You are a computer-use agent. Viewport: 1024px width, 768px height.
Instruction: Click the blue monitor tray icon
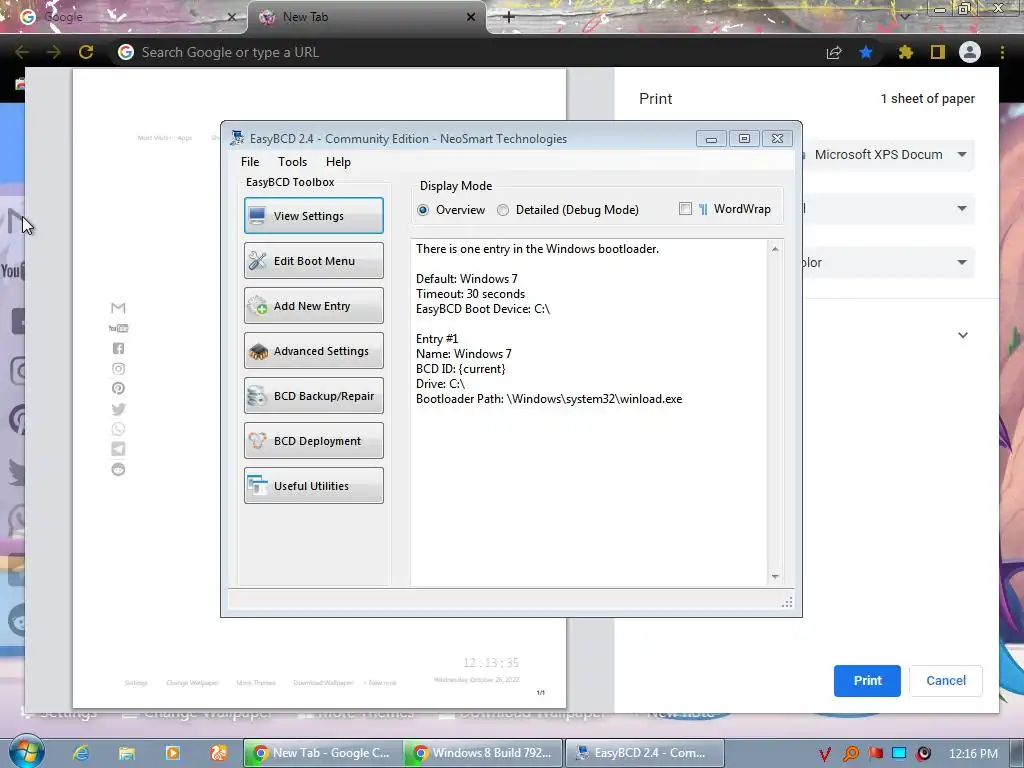click(899, 753)
